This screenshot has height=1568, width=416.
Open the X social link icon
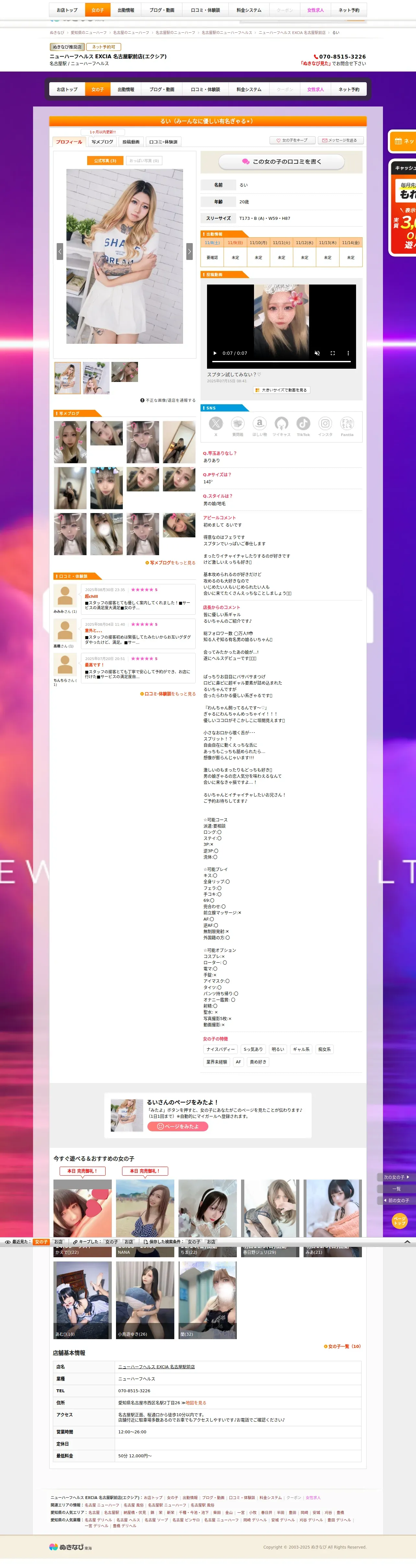click(x=215, y=424)
